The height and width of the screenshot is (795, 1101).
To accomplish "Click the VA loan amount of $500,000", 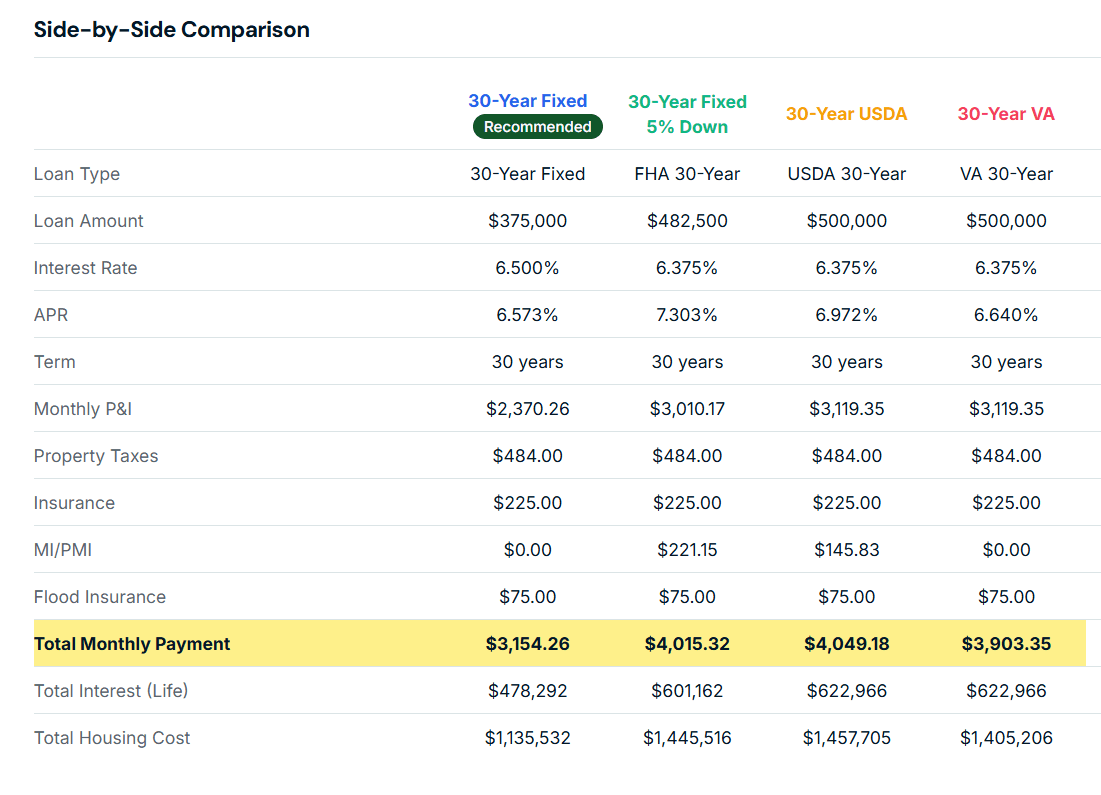I will pos(1006,220).
